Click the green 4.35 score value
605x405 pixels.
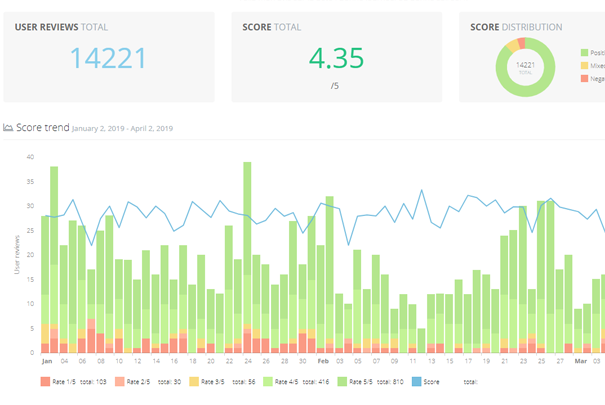pyautogui.click(x=336, y=58)
